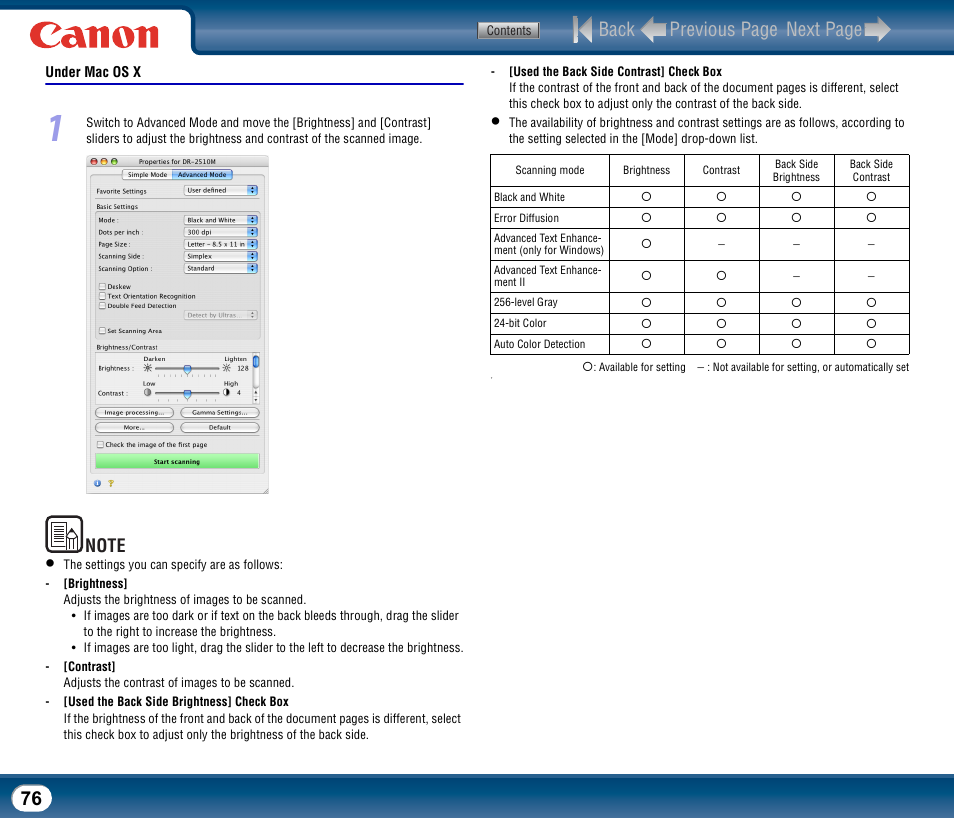Enable Set Scanning Area checkbox
This screenshot has height=818, width=954.
[x=102, y=330]
